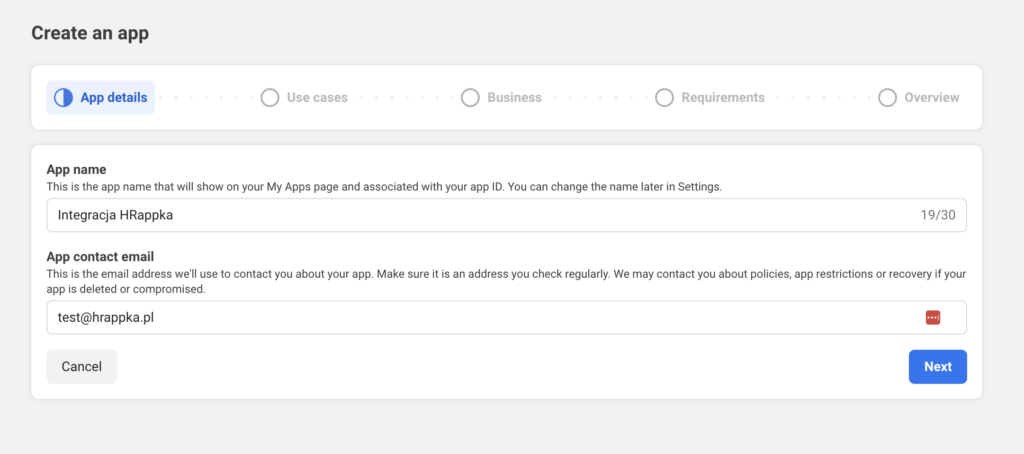
Task: Go to the Use cases step label
Action: click(317, 98)
